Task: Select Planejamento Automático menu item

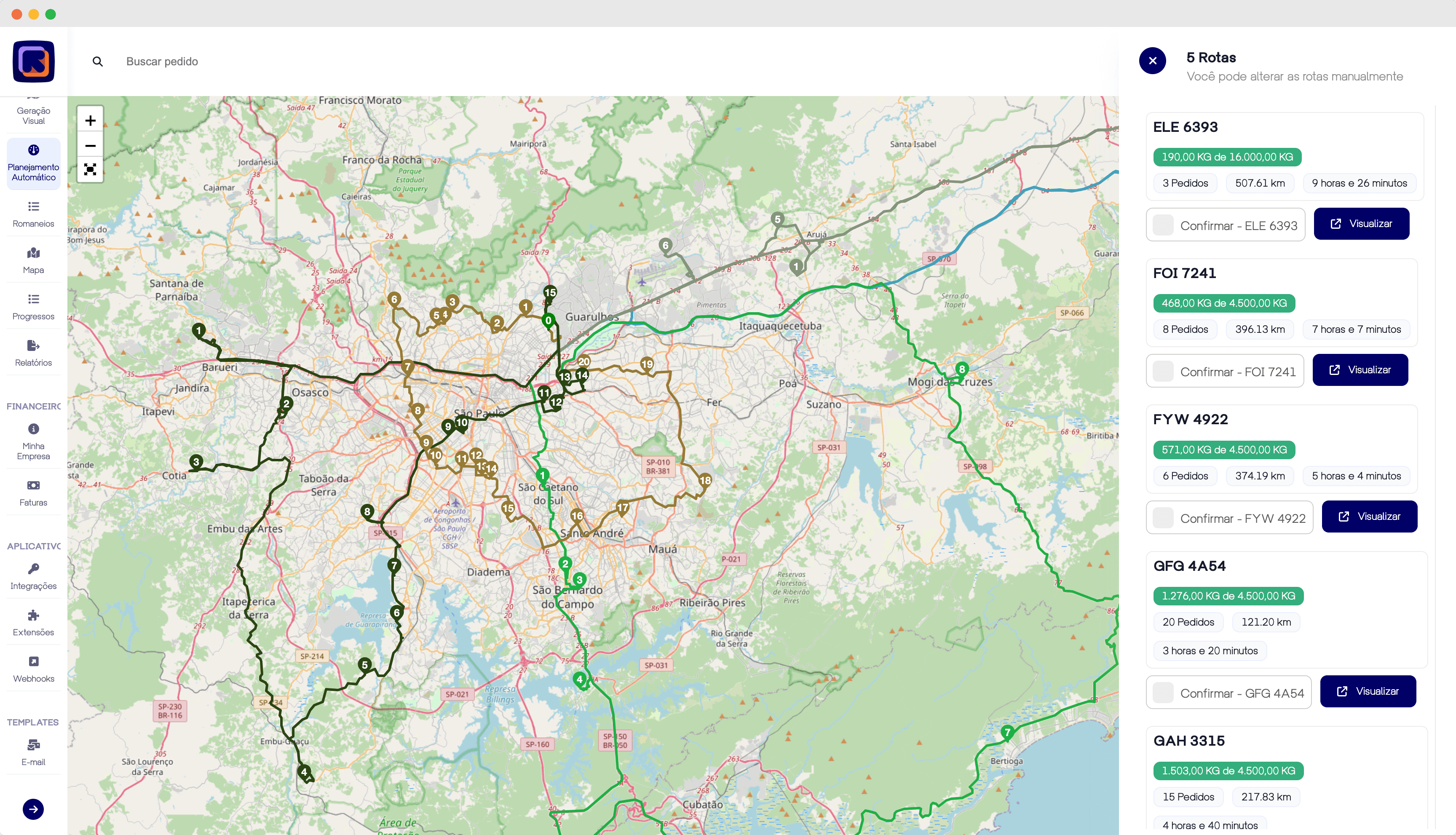Action: (33, 163)
